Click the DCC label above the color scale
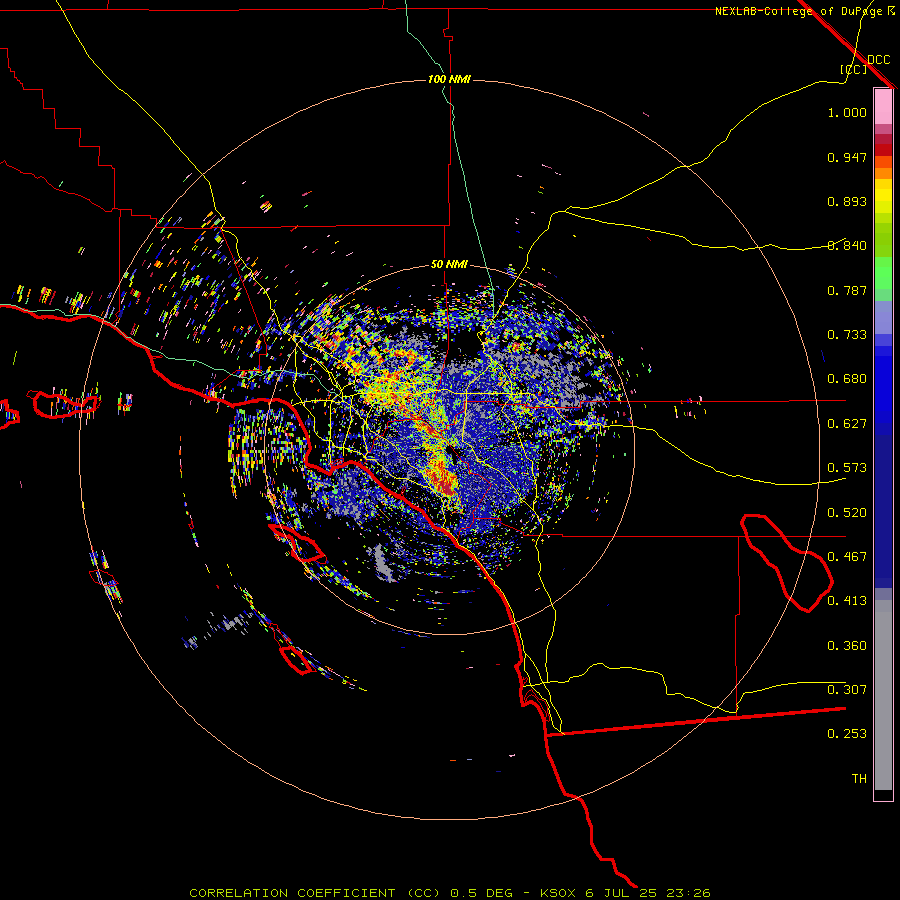This screenshot has width=900, height=900. pos(878,60)
